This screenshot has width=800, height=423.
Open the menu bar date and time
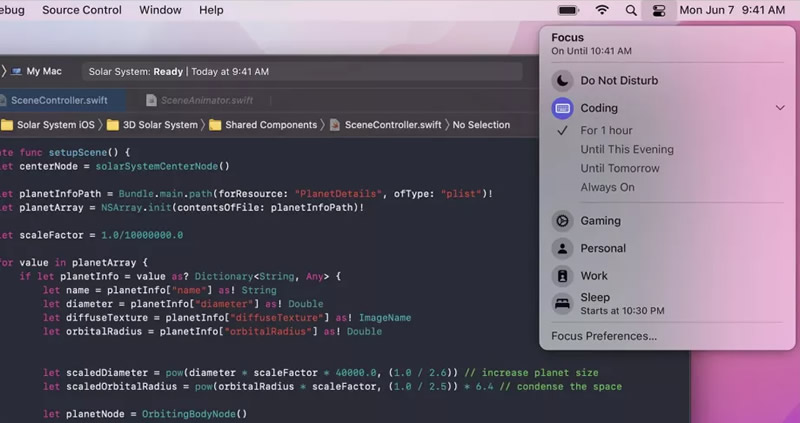point(732,10)
